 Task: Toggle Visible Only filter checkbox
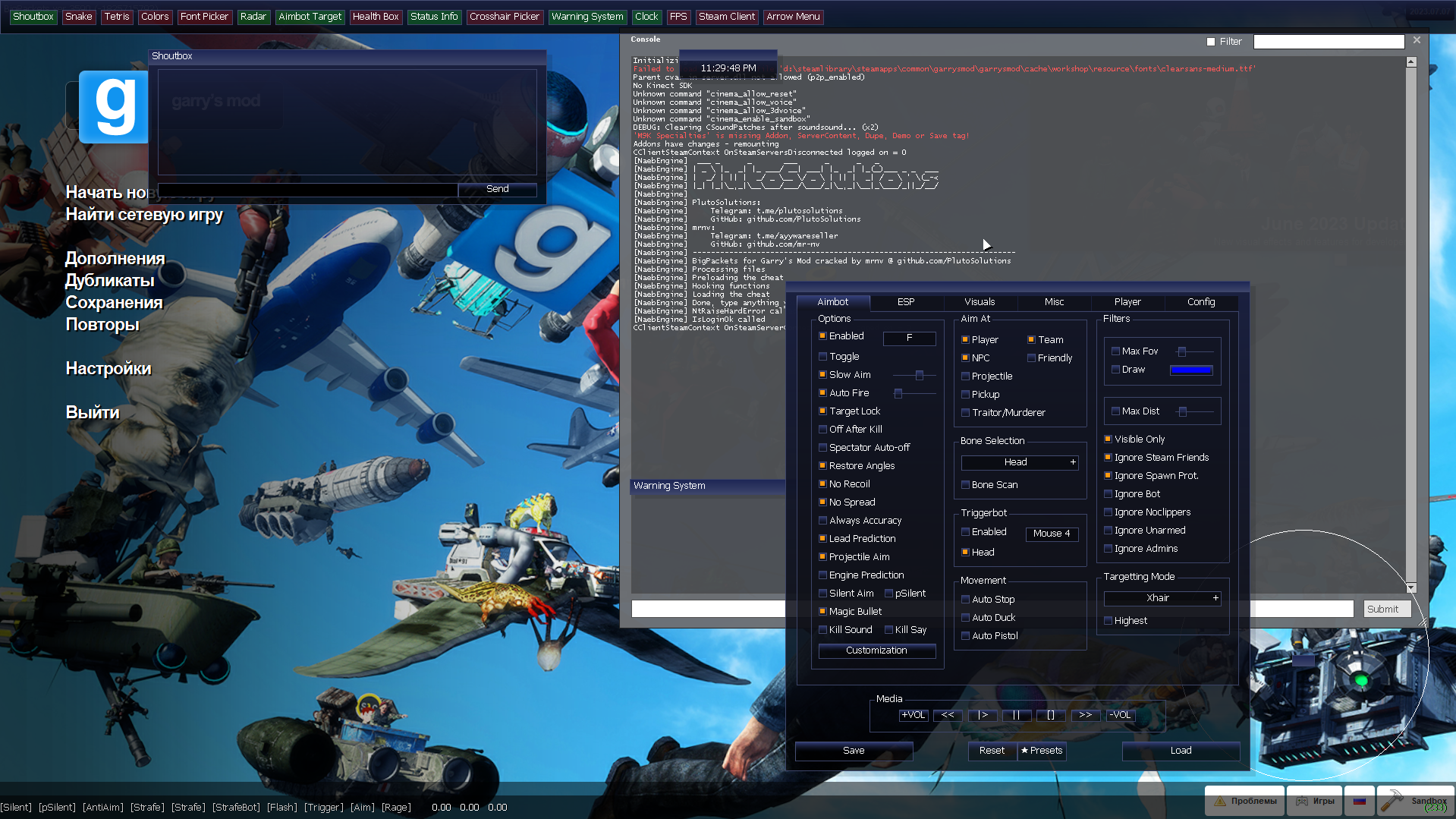coord(1108,439)
